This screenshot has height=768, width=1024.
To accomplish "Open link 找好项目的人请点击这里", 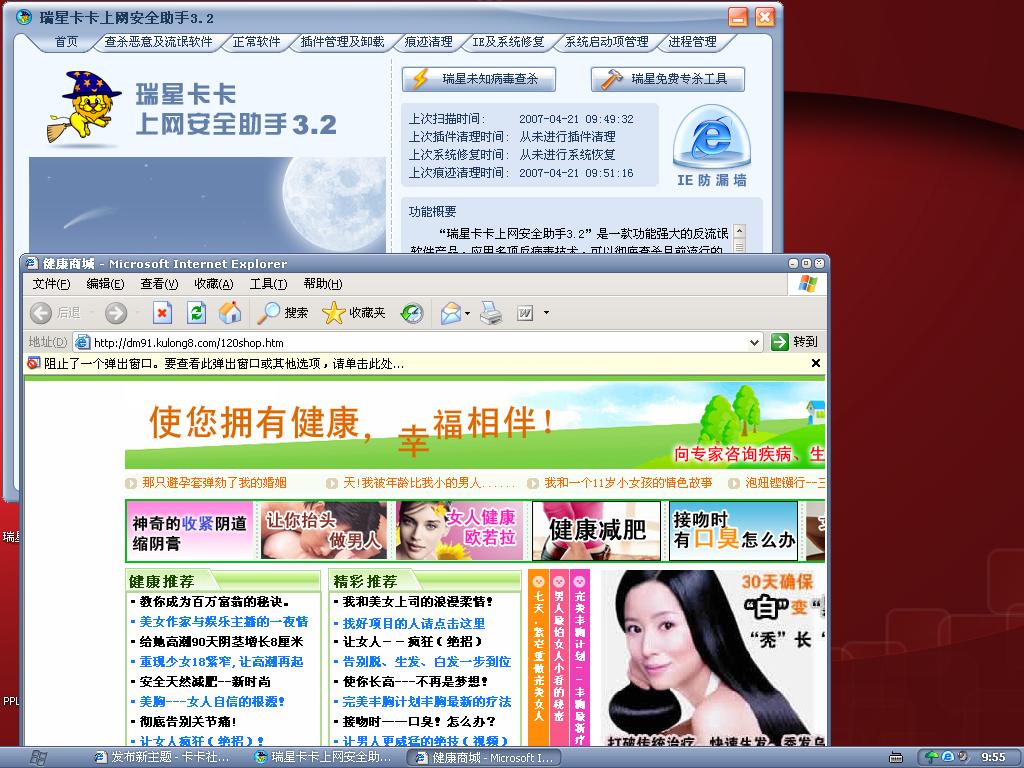I will (x=414, y=623).
